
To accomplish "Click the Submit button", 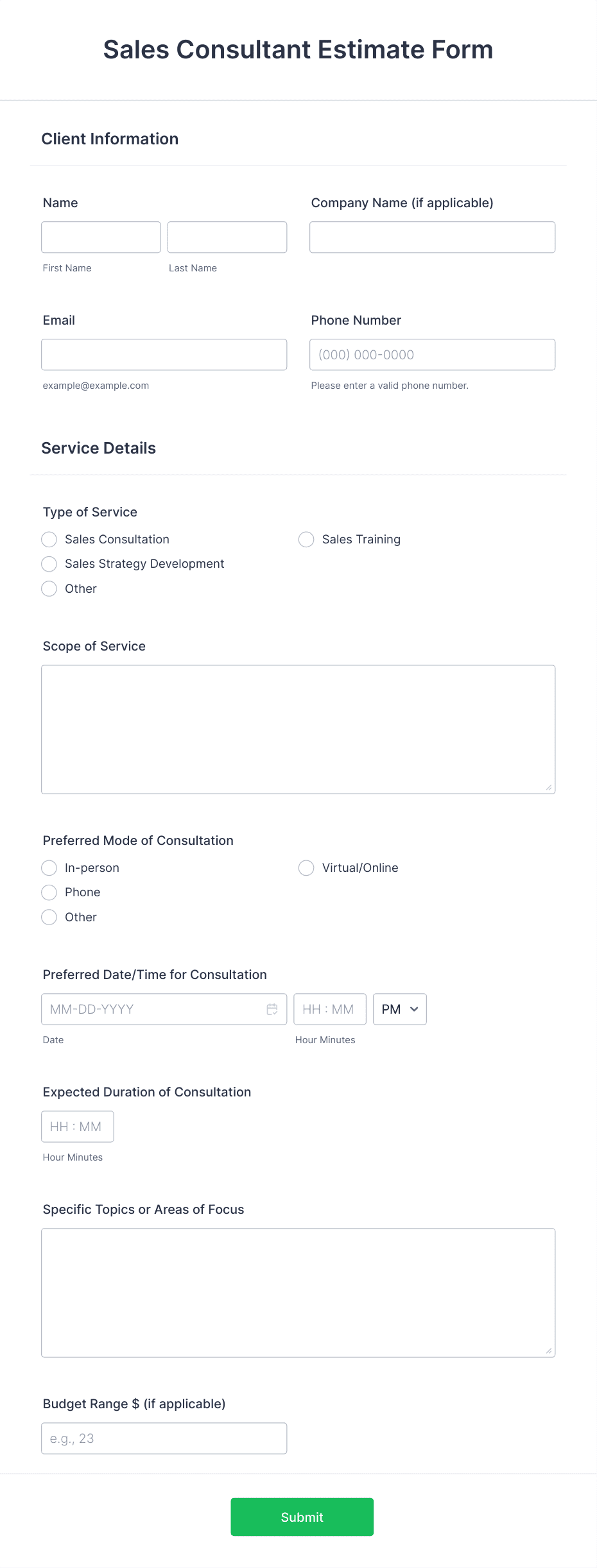I will point(301,1517).
